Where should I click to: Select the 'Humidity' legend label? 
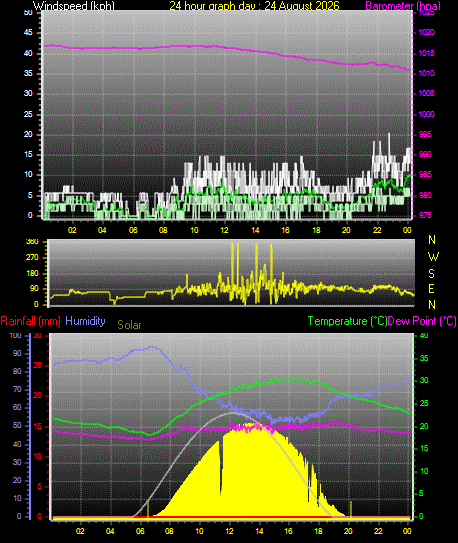(x=85, y=321)
